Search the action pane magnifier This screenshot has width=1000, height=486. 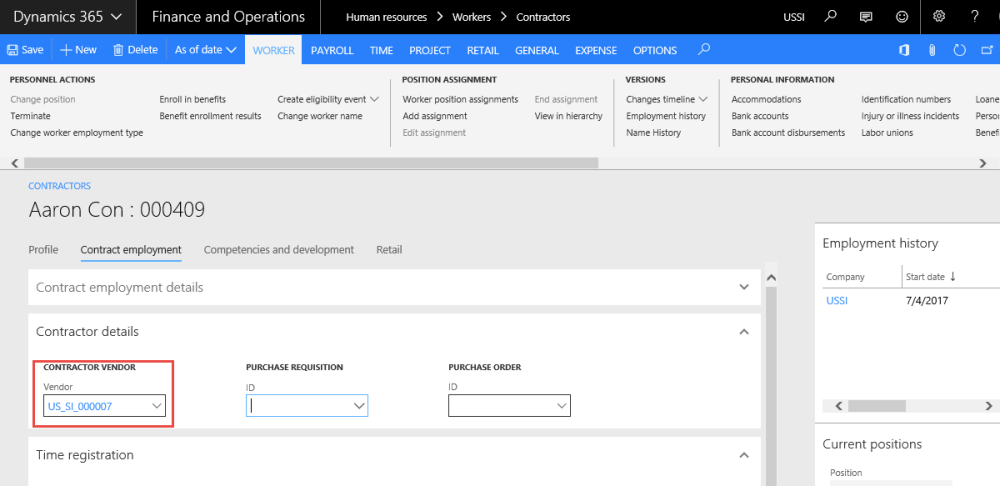pos(704,50)
